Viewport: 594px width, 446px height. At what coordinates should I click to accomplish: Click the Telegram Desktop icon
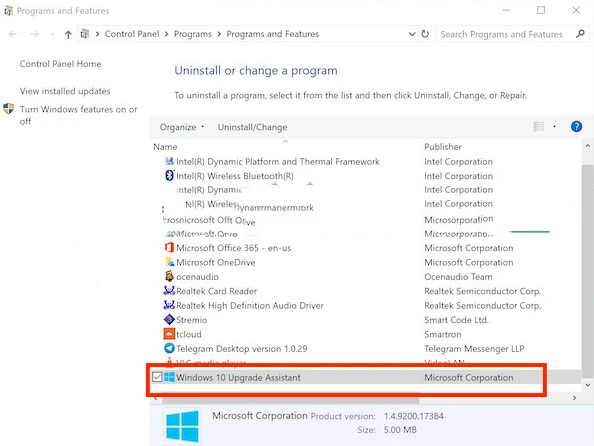click(169, 348)
